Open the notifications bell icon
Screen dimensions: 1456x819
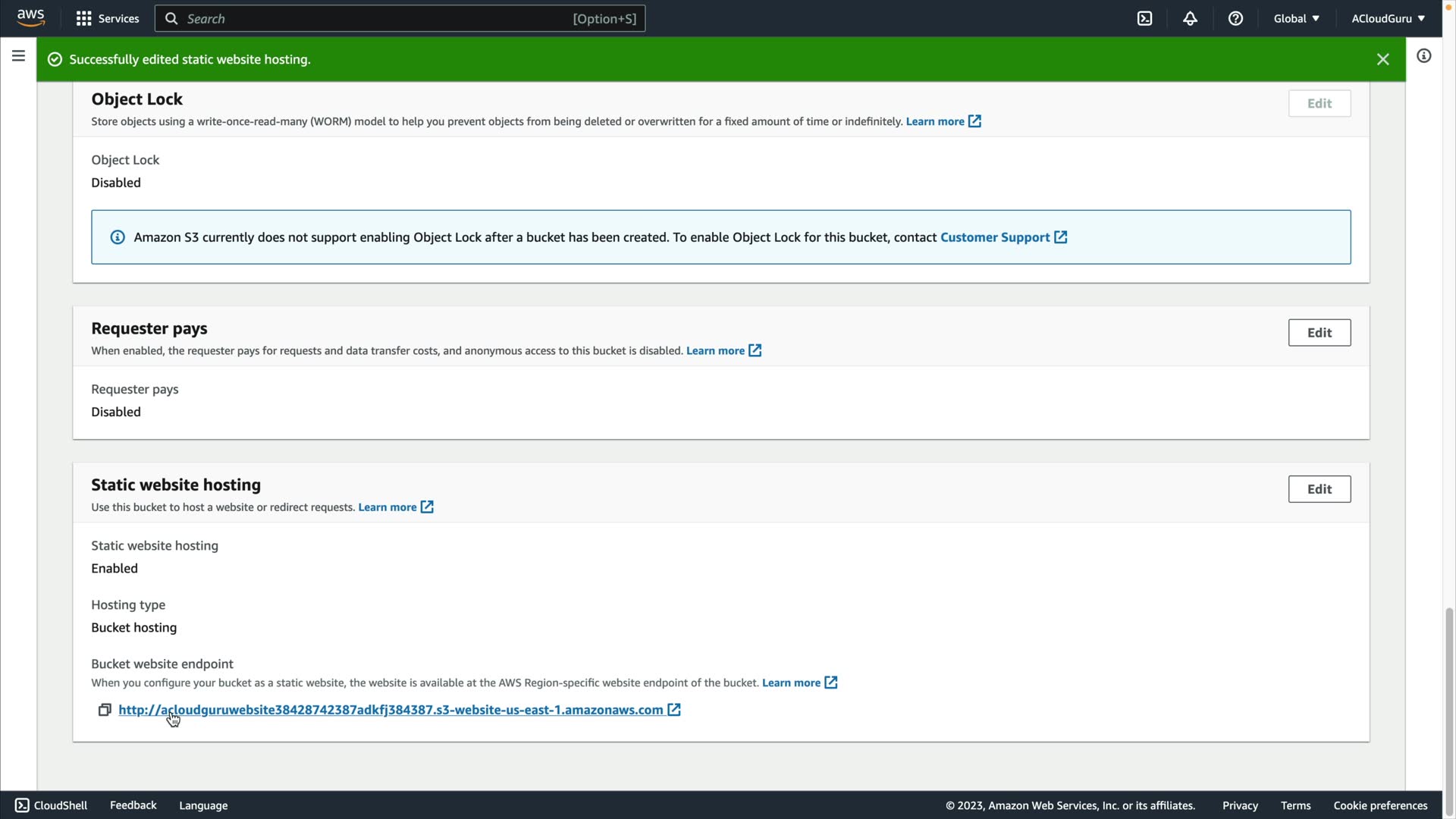(1190, 19)
